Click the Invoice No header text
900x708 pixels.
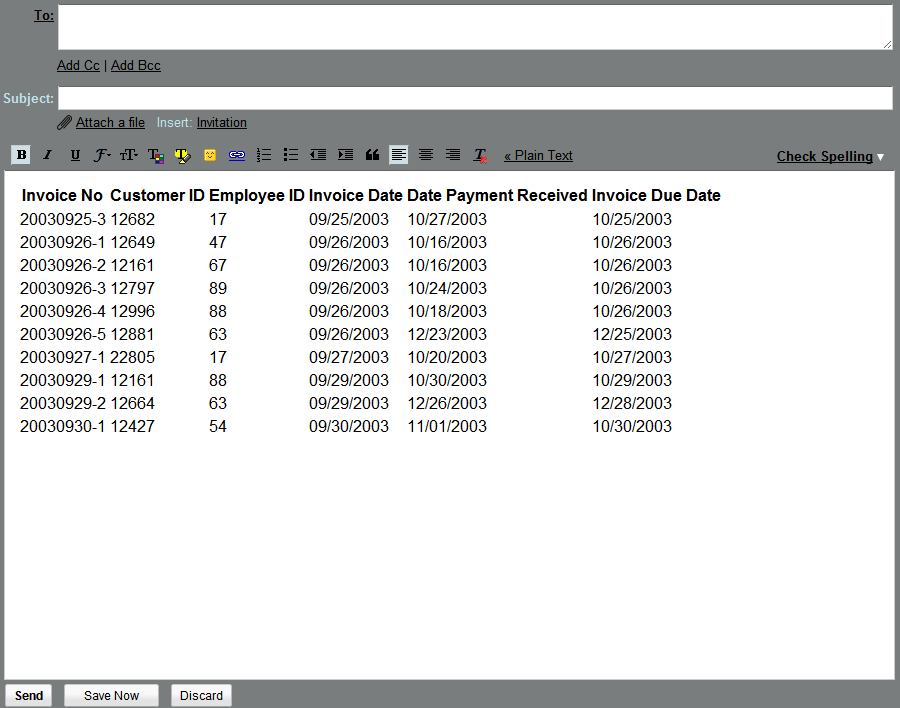62,195
